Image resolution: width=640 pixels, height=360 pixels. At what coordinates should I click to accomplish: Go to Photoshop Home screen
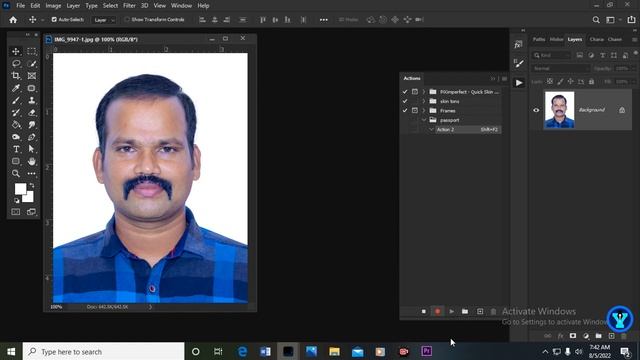pyautogui.click(x=13, y=20)
